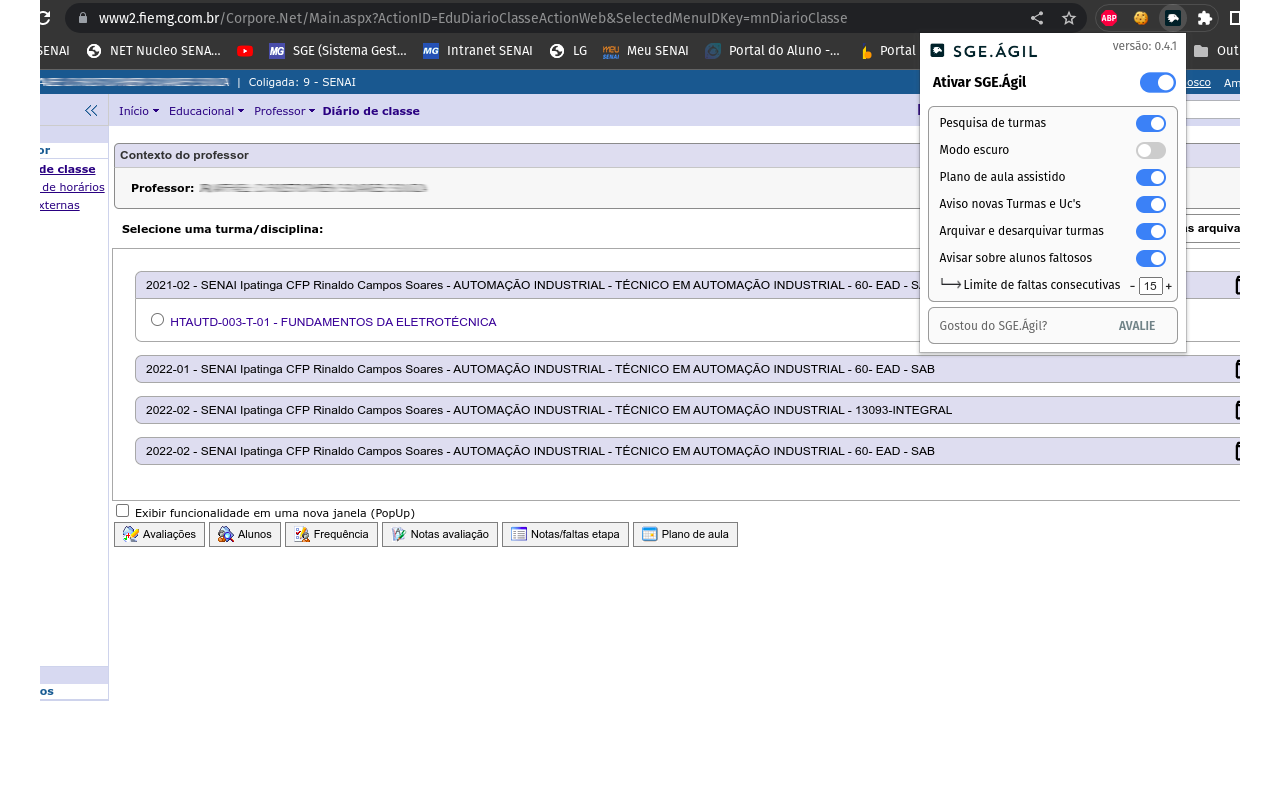
Task: Open the SGE (Sistema Gest... bookmark
Action: 338,51
